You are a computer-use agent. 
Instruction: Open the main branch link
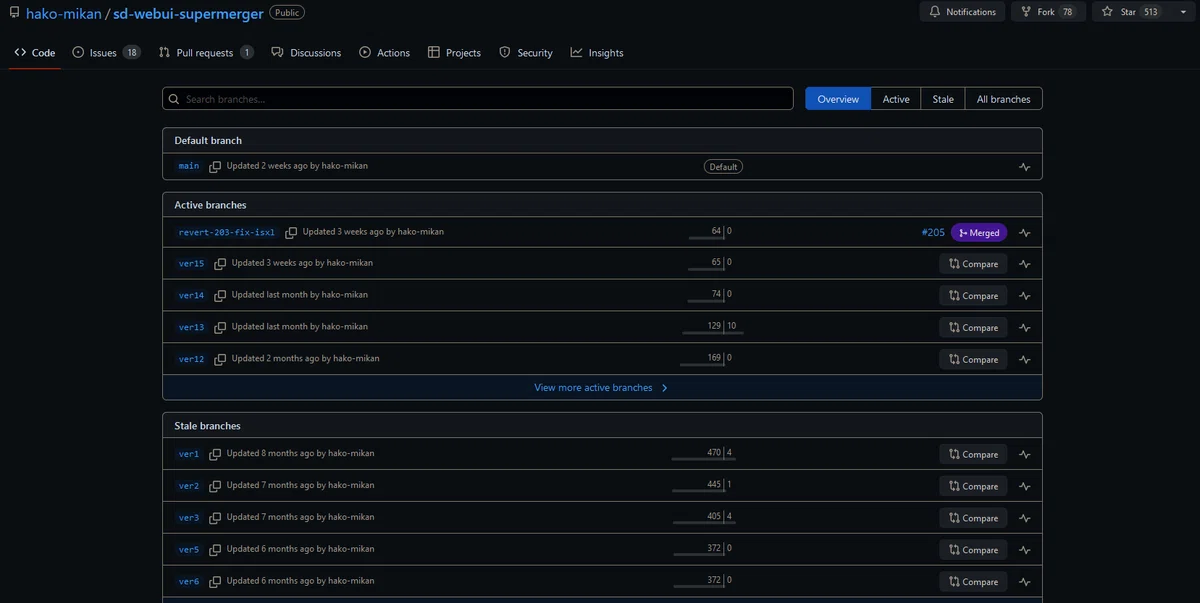pyautogui.click(x=189, y=167)
